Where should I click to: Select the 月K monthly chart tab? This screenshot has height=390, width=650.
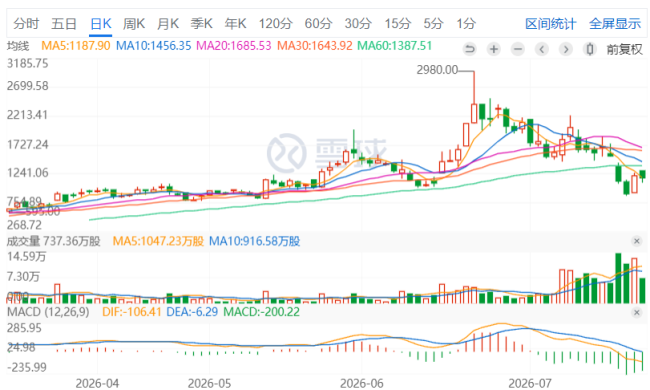tap(168, 24)
